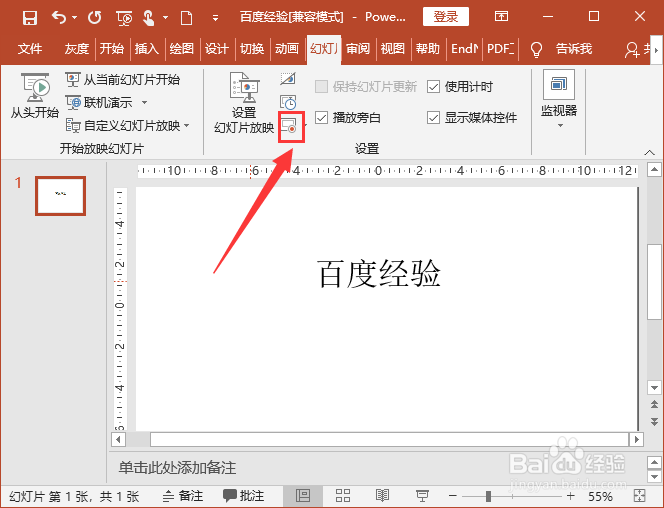The height and width of the screenshot is (508, 664).
Task: Toggle the 备注 notes pane button
Action: point(183,496)
